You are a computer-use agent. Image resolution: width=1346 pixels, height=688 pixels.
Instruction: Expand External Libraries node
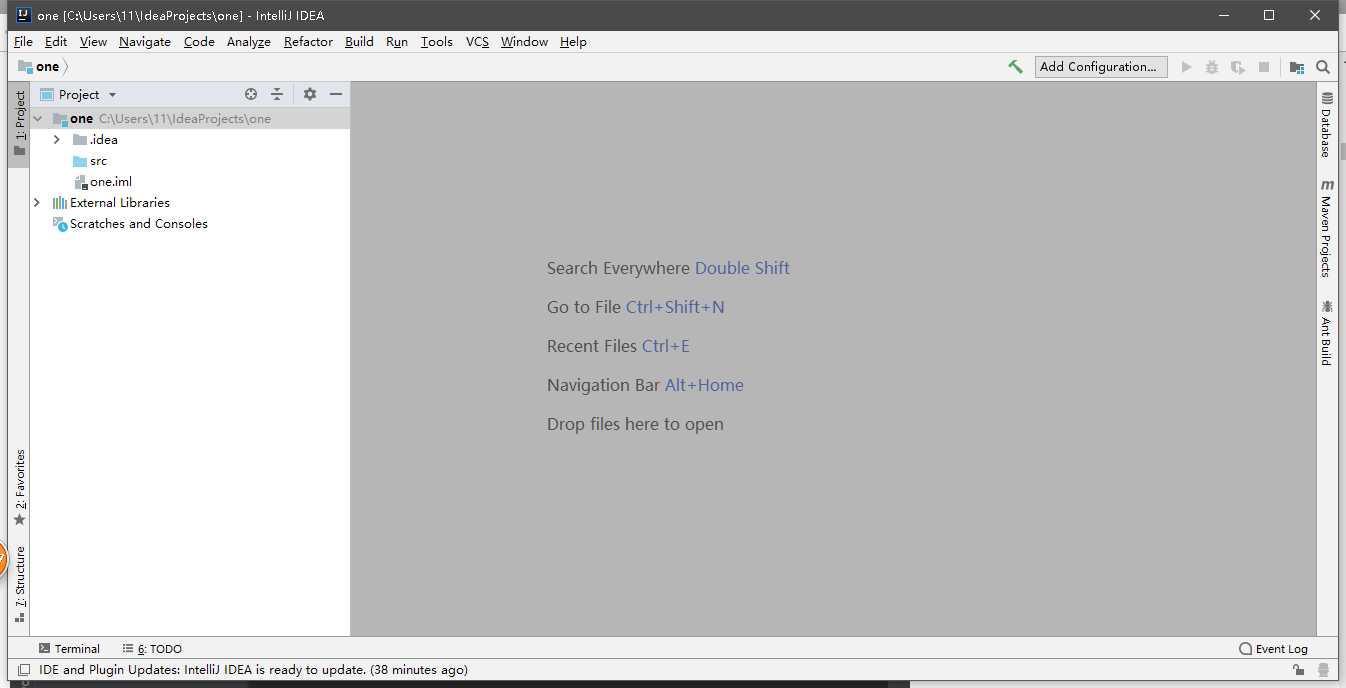coord(37,203)
